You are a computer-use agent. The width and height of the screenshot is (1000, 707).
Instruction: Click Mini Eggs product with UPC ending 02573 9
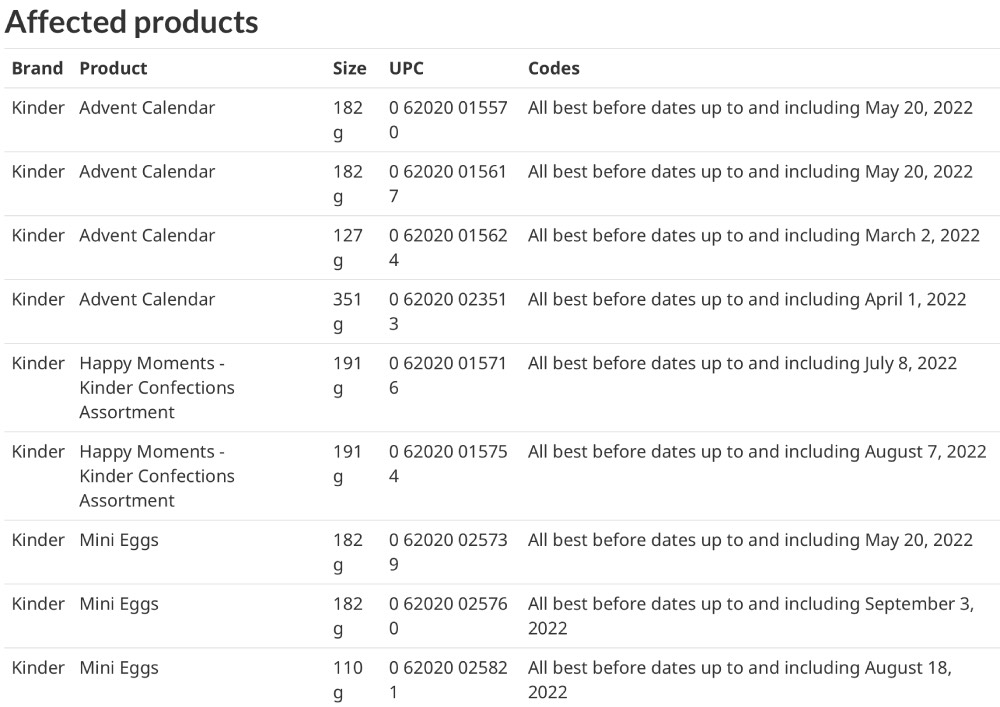pyautogui.click(x=119, y=540)
